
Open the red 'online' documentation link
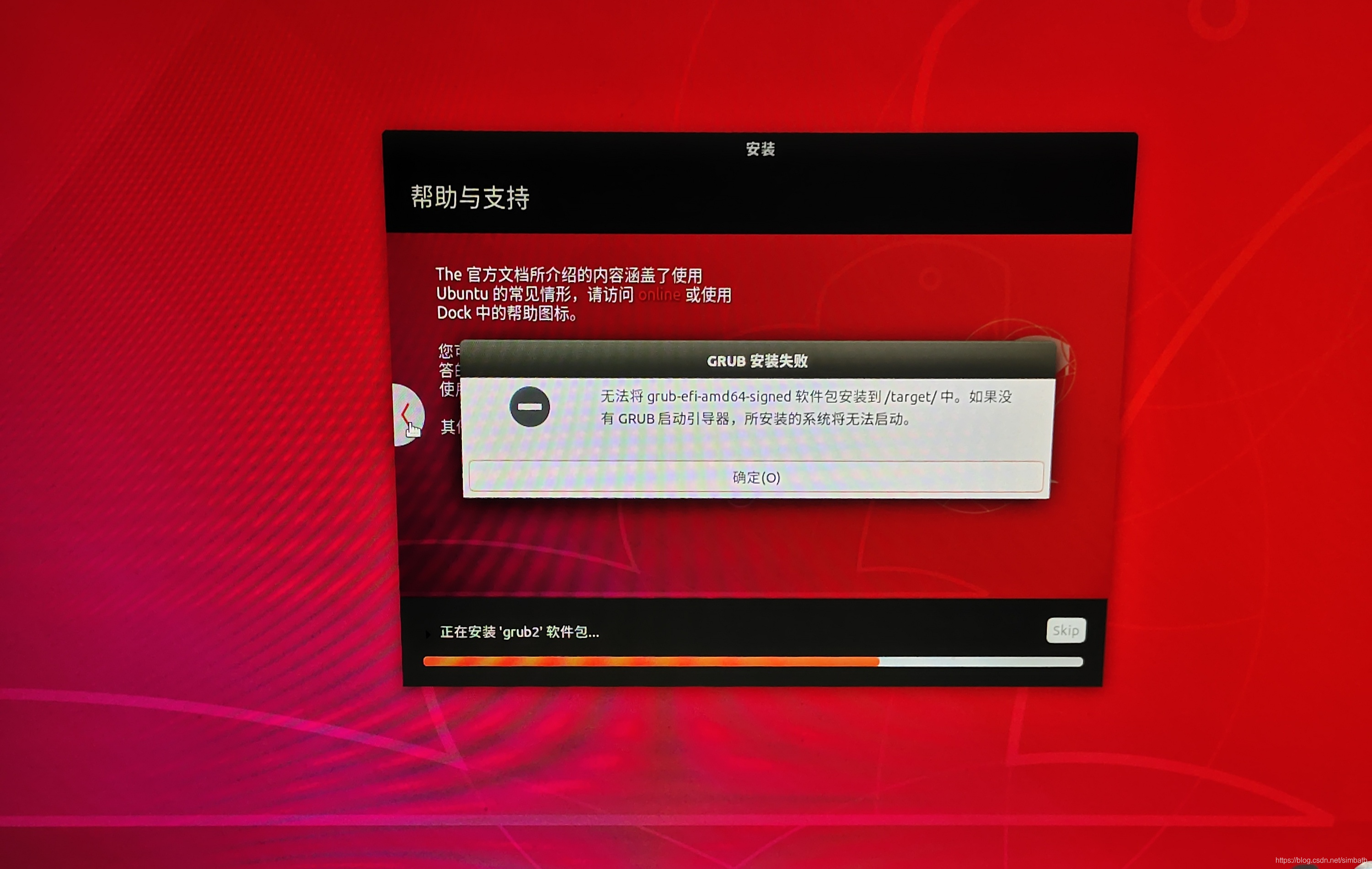point(659,295)
